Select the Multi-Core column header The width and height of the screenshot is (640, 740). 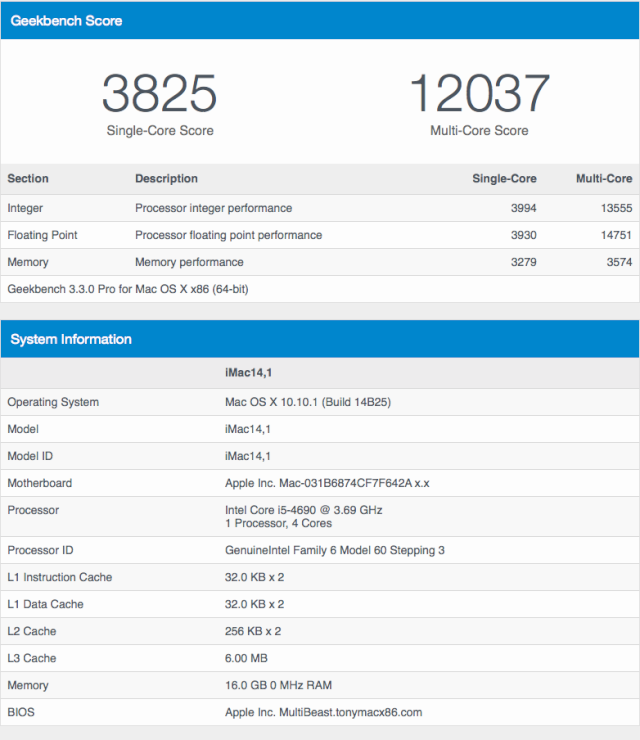point(604,178)
